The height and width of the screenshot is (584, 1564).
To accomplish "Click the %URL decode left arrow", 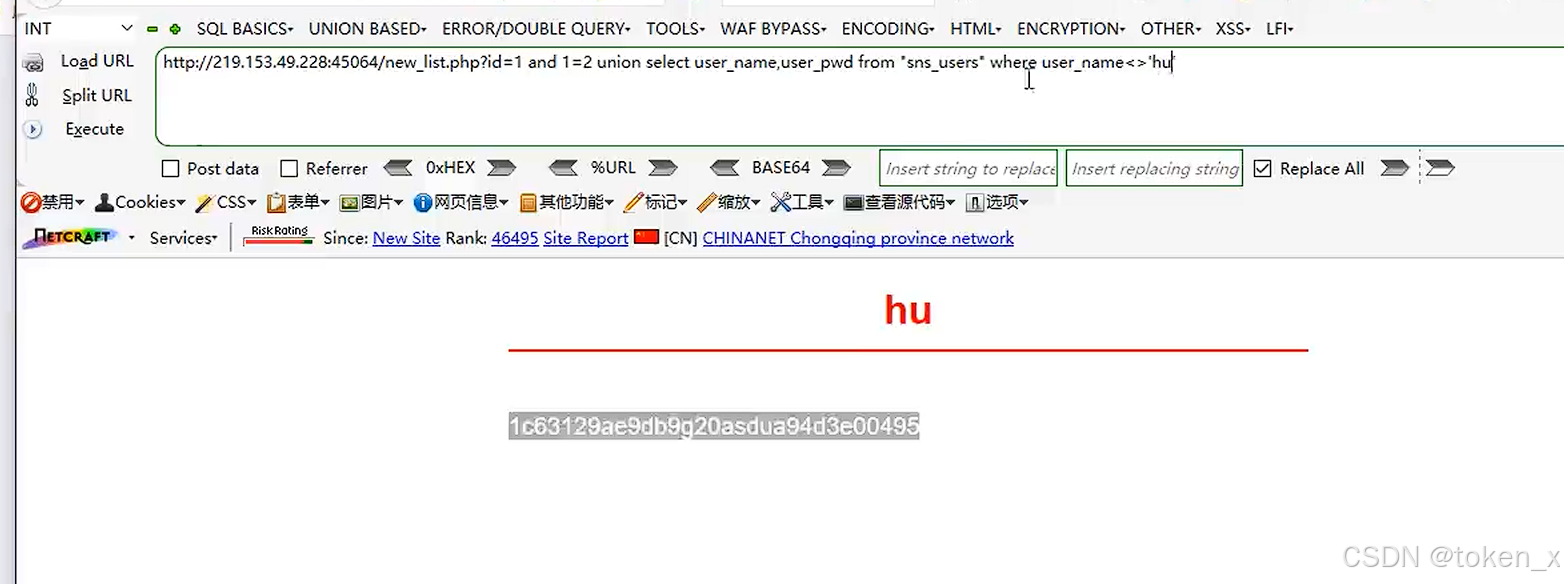I will (x=564, y=168).
